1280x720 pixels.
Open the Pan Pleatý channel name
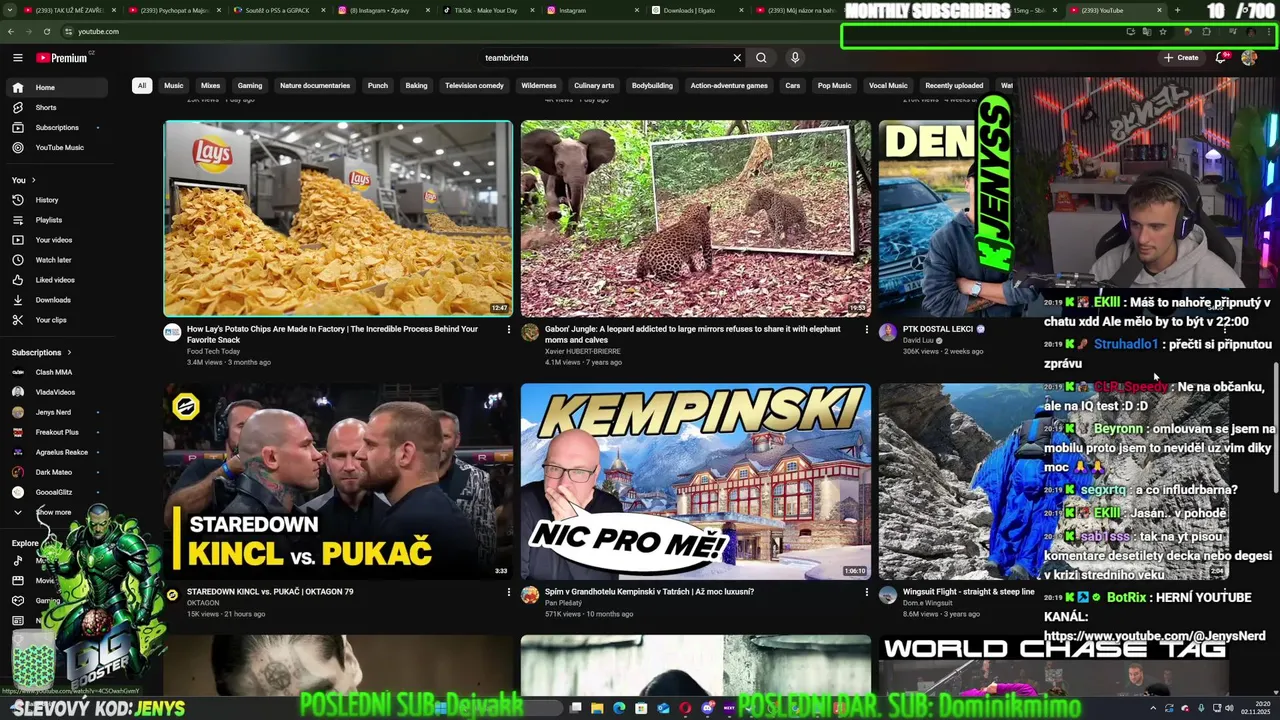[564, 603]
